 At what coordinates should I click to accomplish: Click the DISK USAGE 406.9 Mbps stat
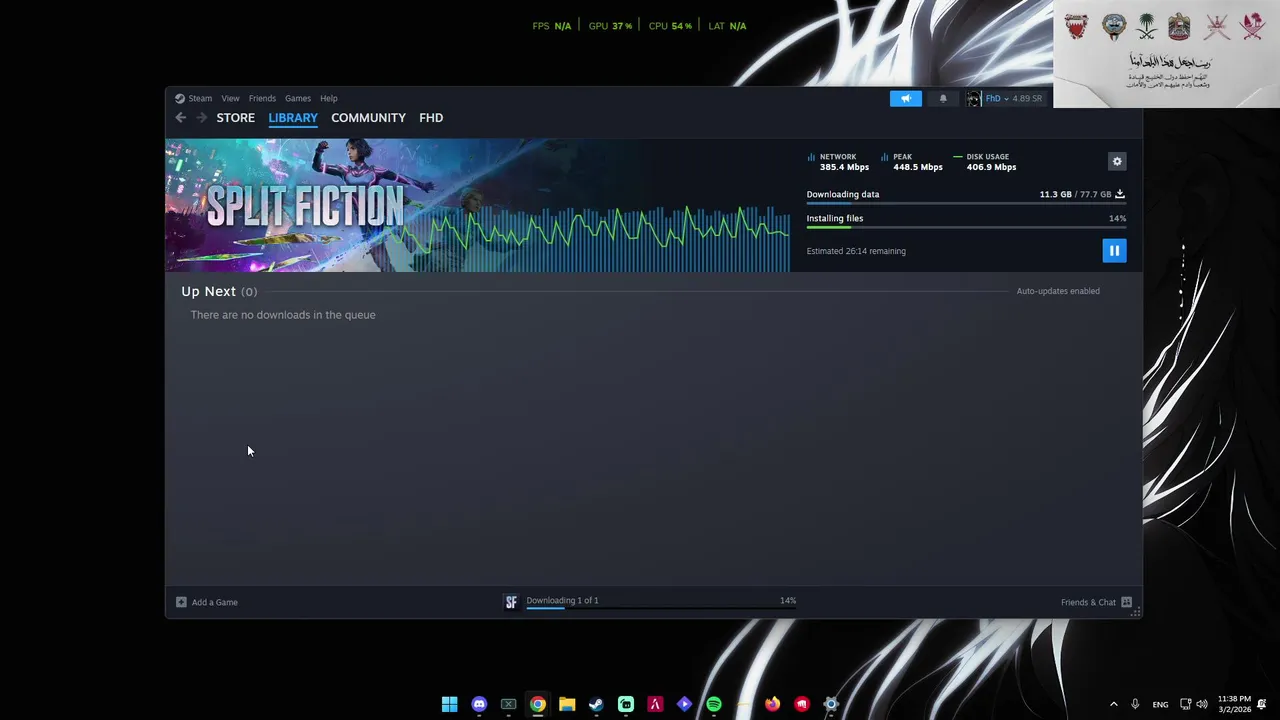coord(985,162)
